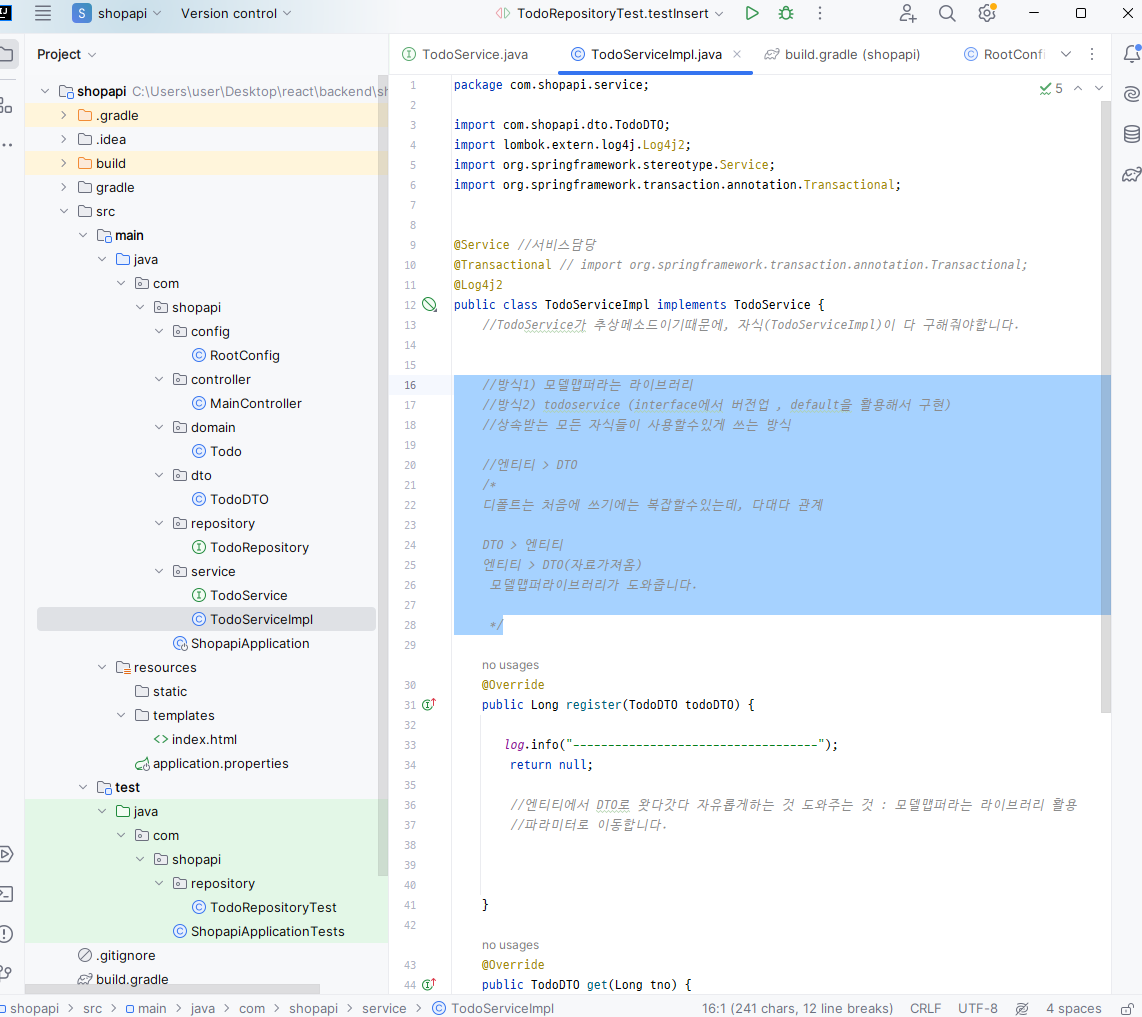1142x1017 pixels.
Task: Select index.html in templates
Action: (x=204, y=739)
